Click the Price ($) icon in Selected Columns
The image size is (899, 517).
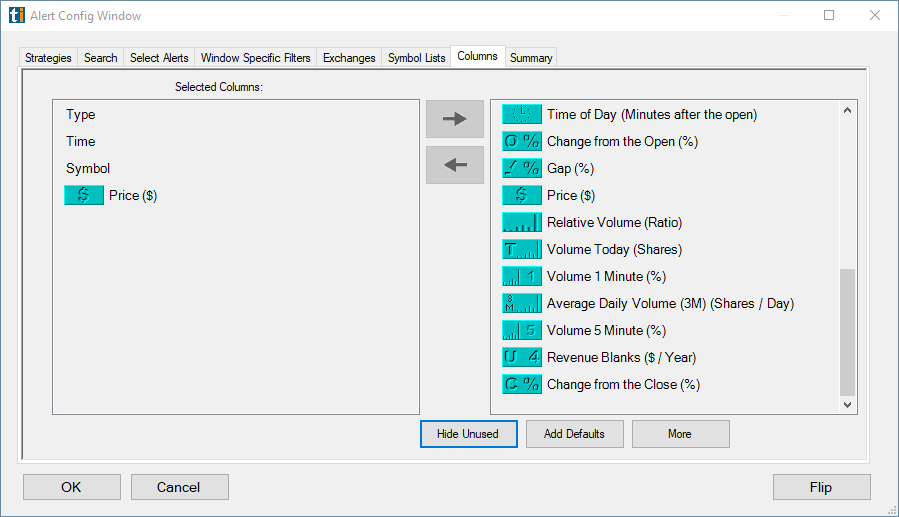84,195
